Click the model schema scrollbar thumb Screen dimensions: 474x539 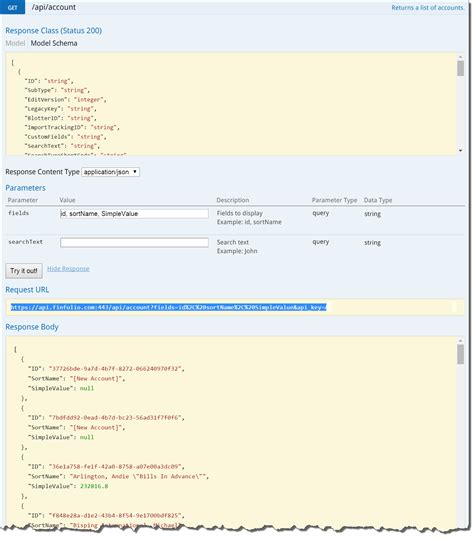(460, 68)
